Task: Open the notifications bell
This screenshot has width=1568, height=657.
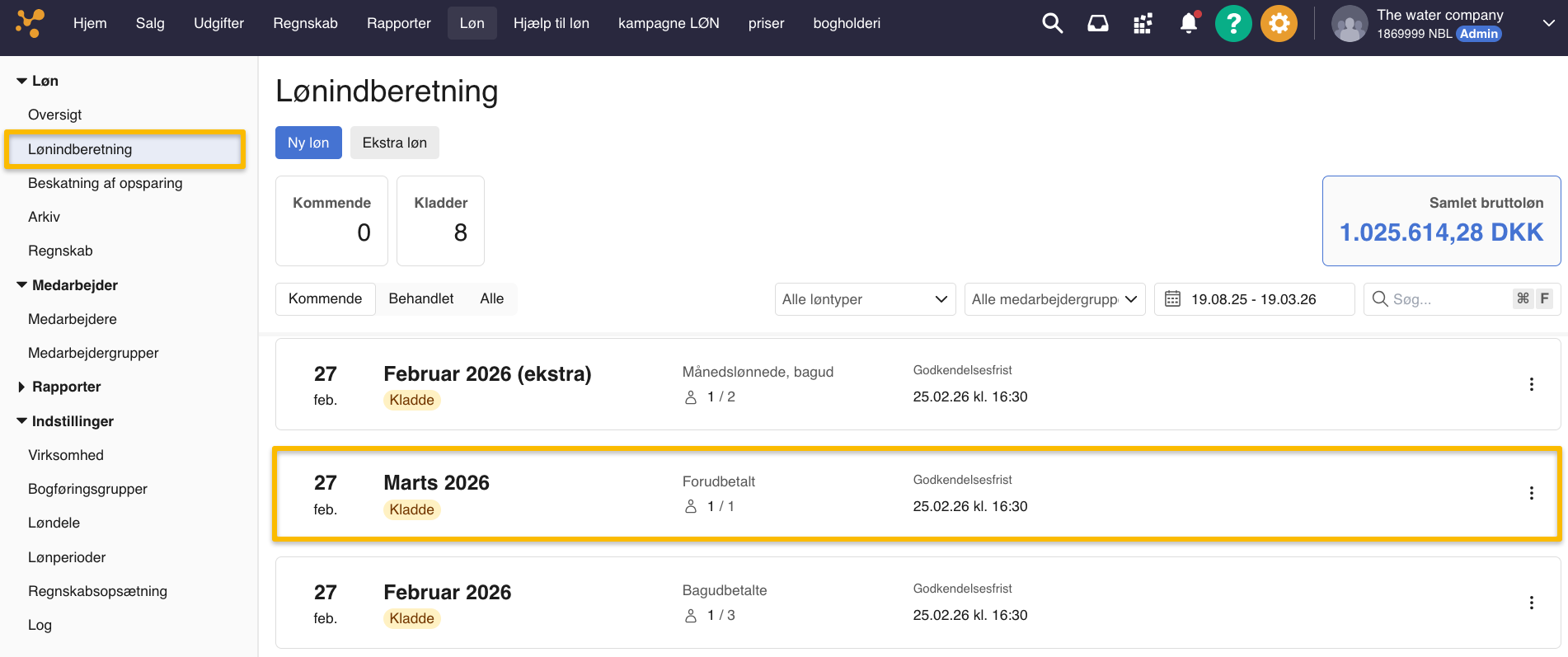Action: 1188,23
